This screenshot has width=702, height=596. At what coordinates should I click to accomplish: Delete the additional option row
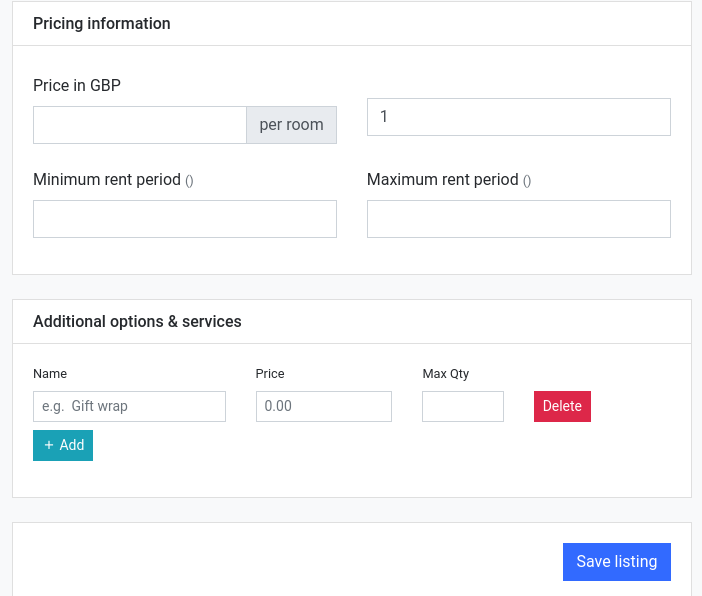(562, 406)
